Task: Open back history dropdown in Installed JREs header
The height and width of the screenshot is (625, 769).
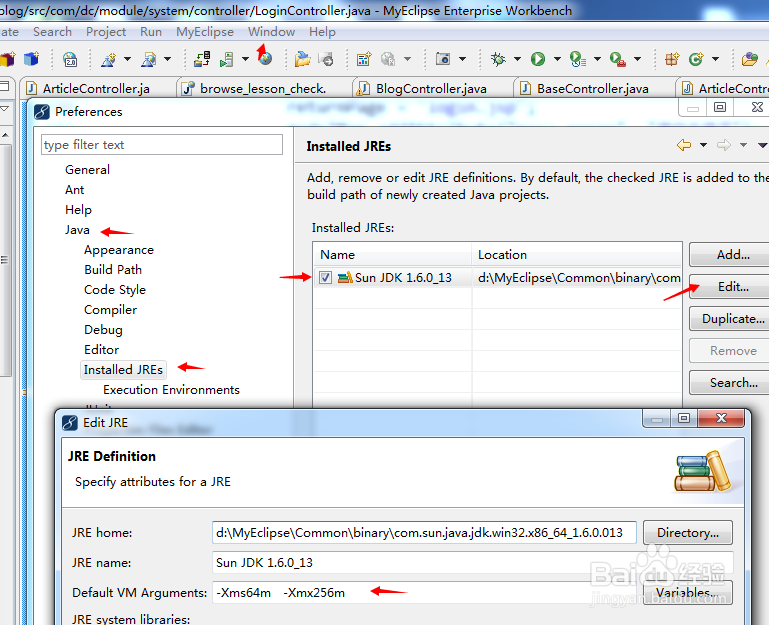Action: [x=703, y=145]
